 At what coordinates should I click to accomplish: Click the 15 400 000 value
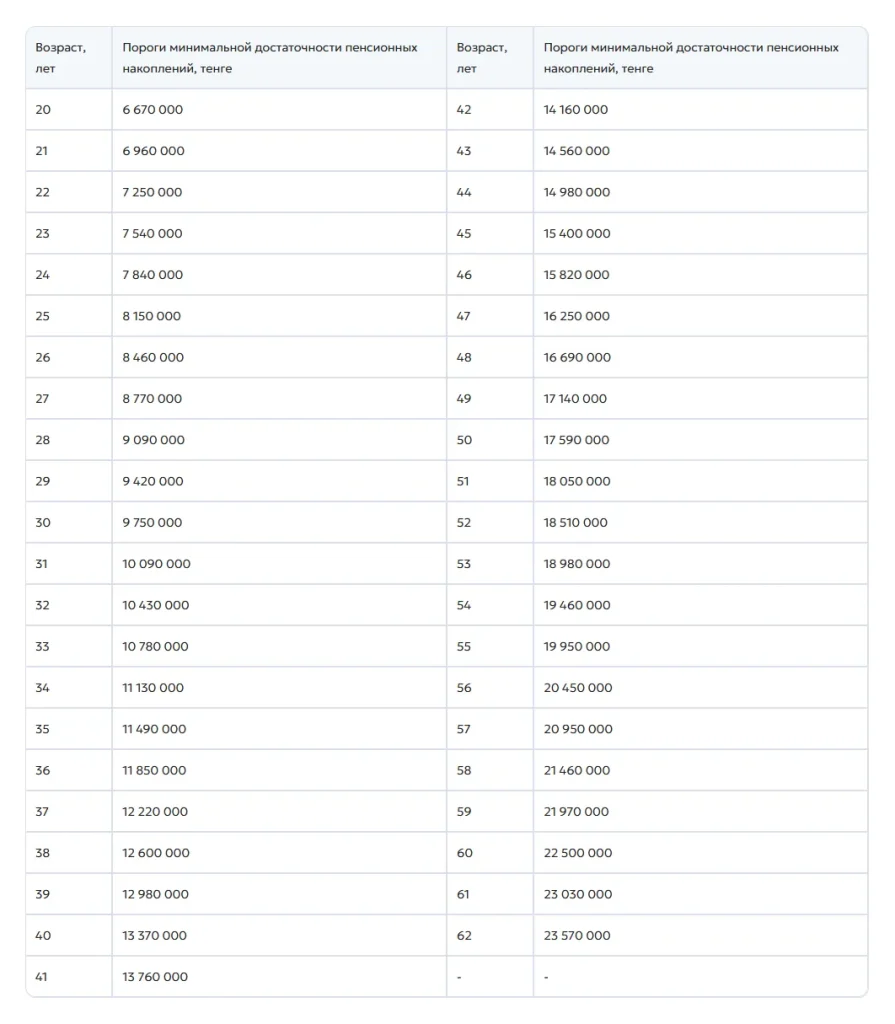tap(700, 234)
